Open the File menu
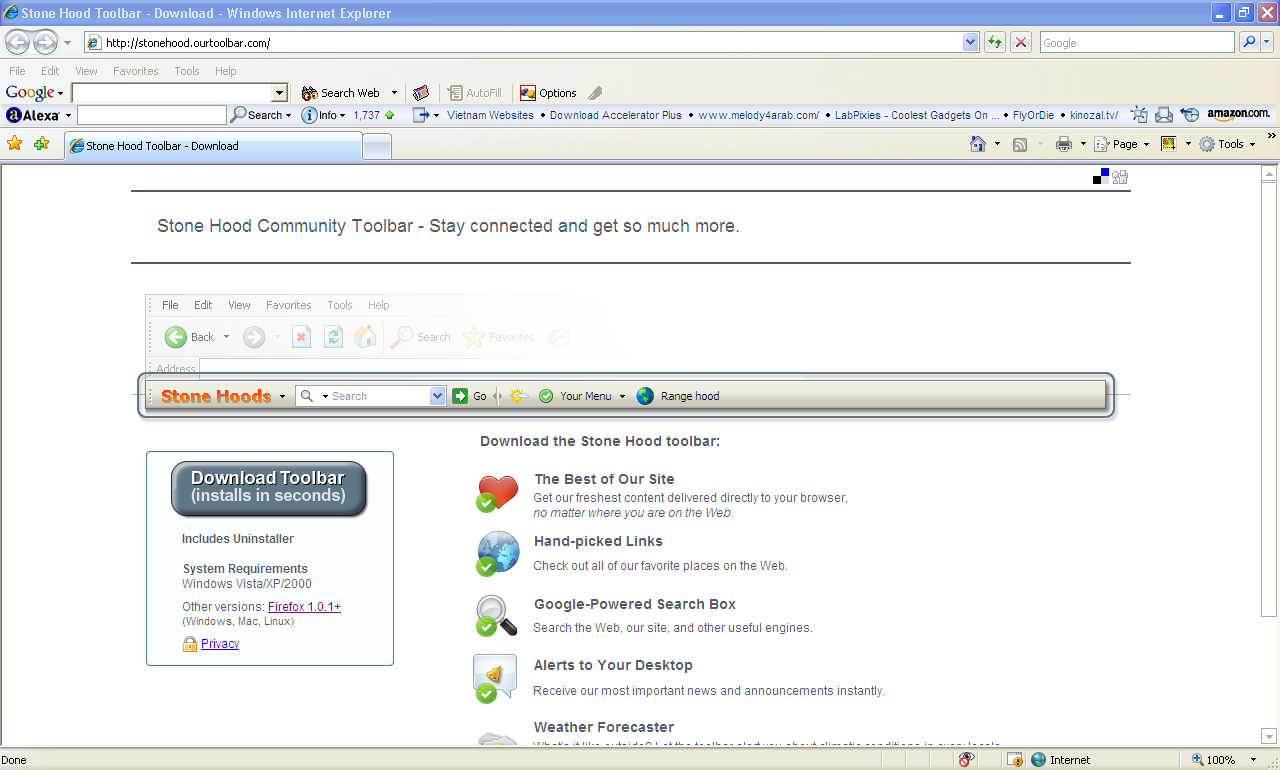Screen dimensions: 1280x770 17,71
